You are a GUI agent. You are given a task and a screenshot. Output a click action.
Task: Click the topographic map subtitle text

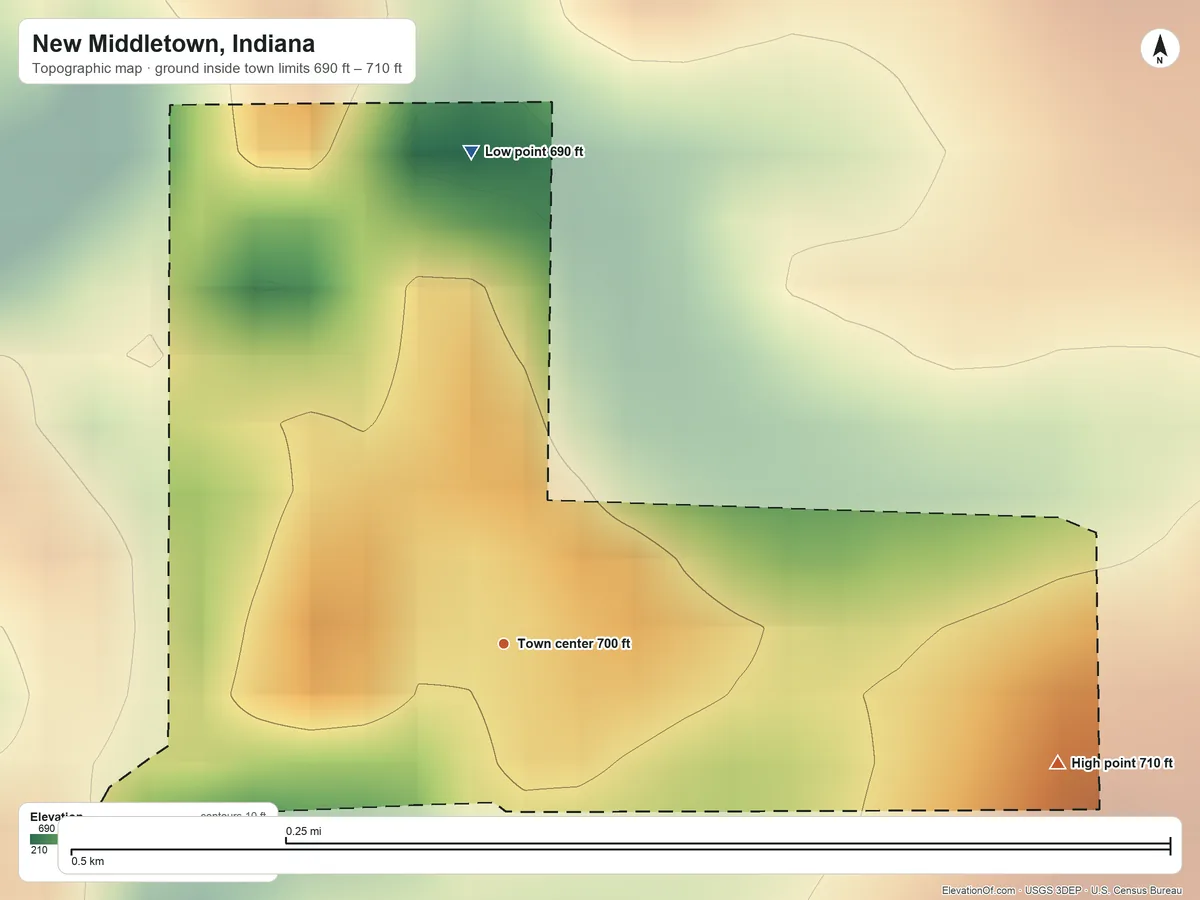217,70
